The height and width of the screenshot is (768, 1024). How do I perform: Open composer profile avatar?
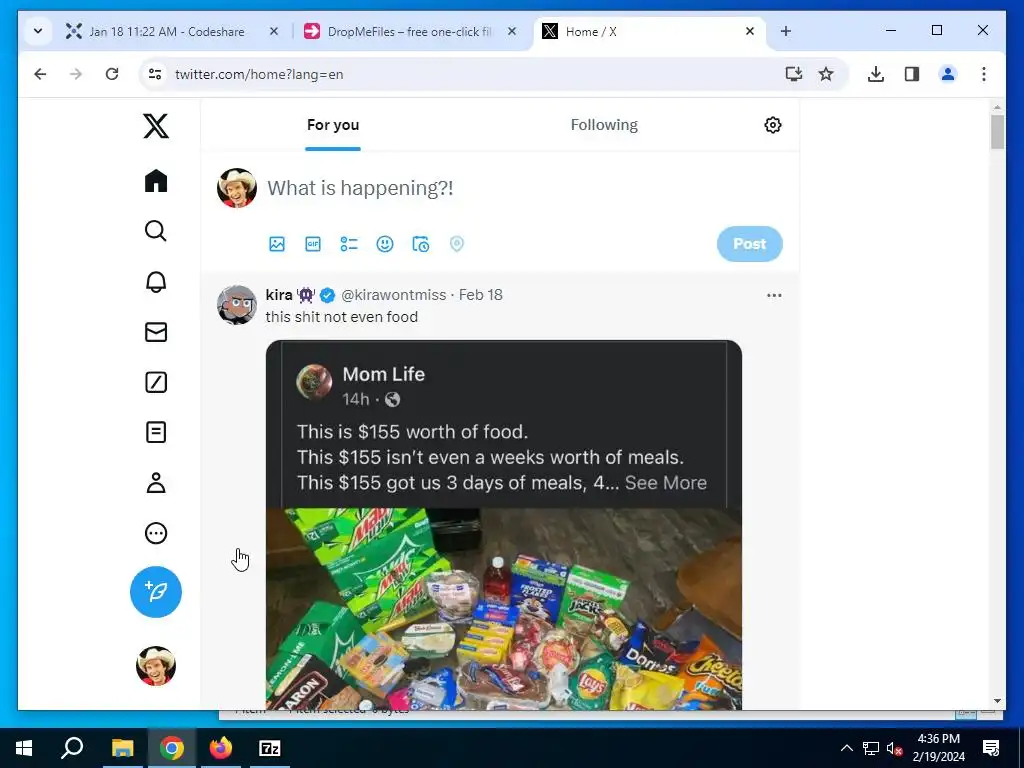coord(236,188)
